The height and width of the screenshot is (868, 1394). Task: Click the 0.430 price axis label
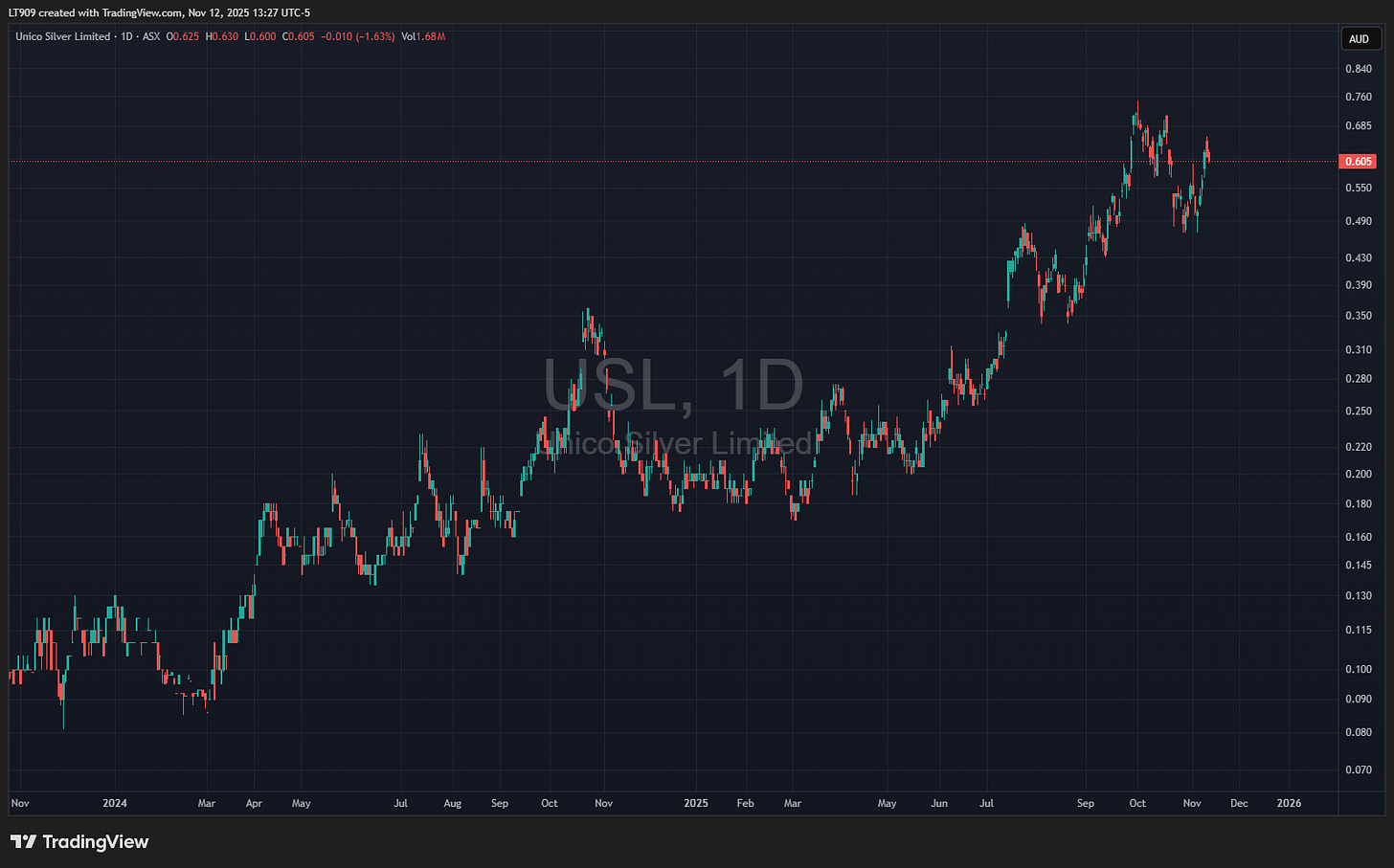pyautogui.click(x=1358, y=258)
